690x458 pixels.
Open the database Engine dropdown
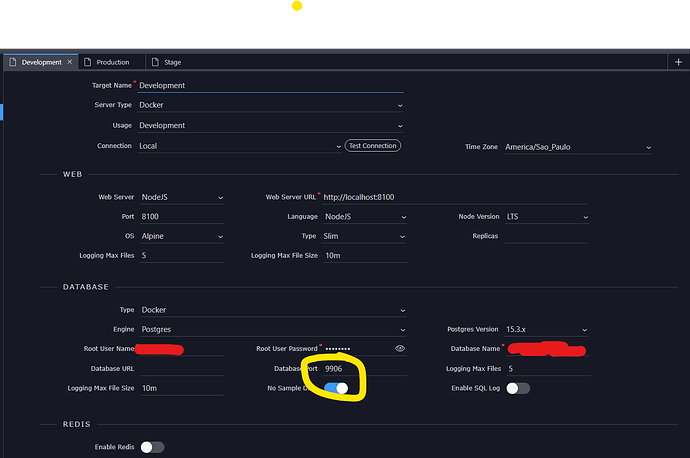point(273,330)
